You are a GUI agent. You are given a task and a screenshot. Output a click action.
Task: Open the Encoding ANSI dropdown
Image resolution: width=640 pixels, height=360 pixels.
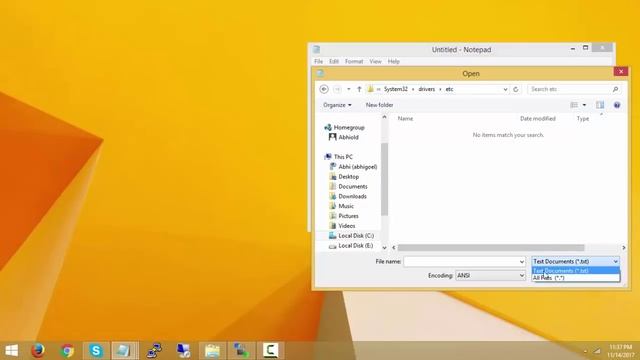[490, 276]
